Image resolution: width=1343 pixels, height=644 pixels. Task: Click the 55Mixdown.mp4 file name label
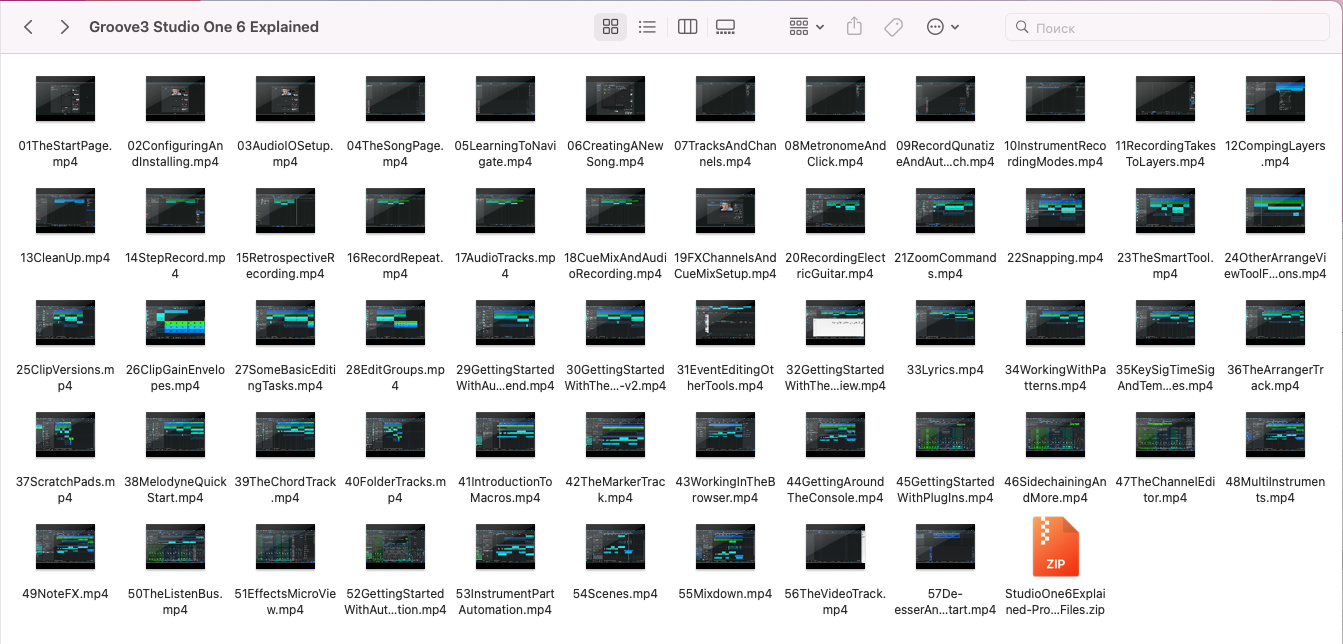(x=725, y=594)
